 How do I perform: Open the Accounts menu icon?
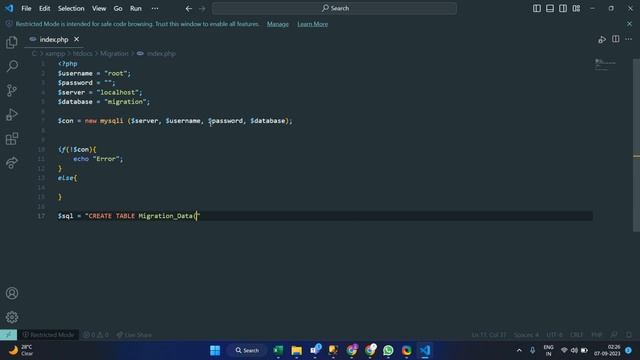(12, 293)
